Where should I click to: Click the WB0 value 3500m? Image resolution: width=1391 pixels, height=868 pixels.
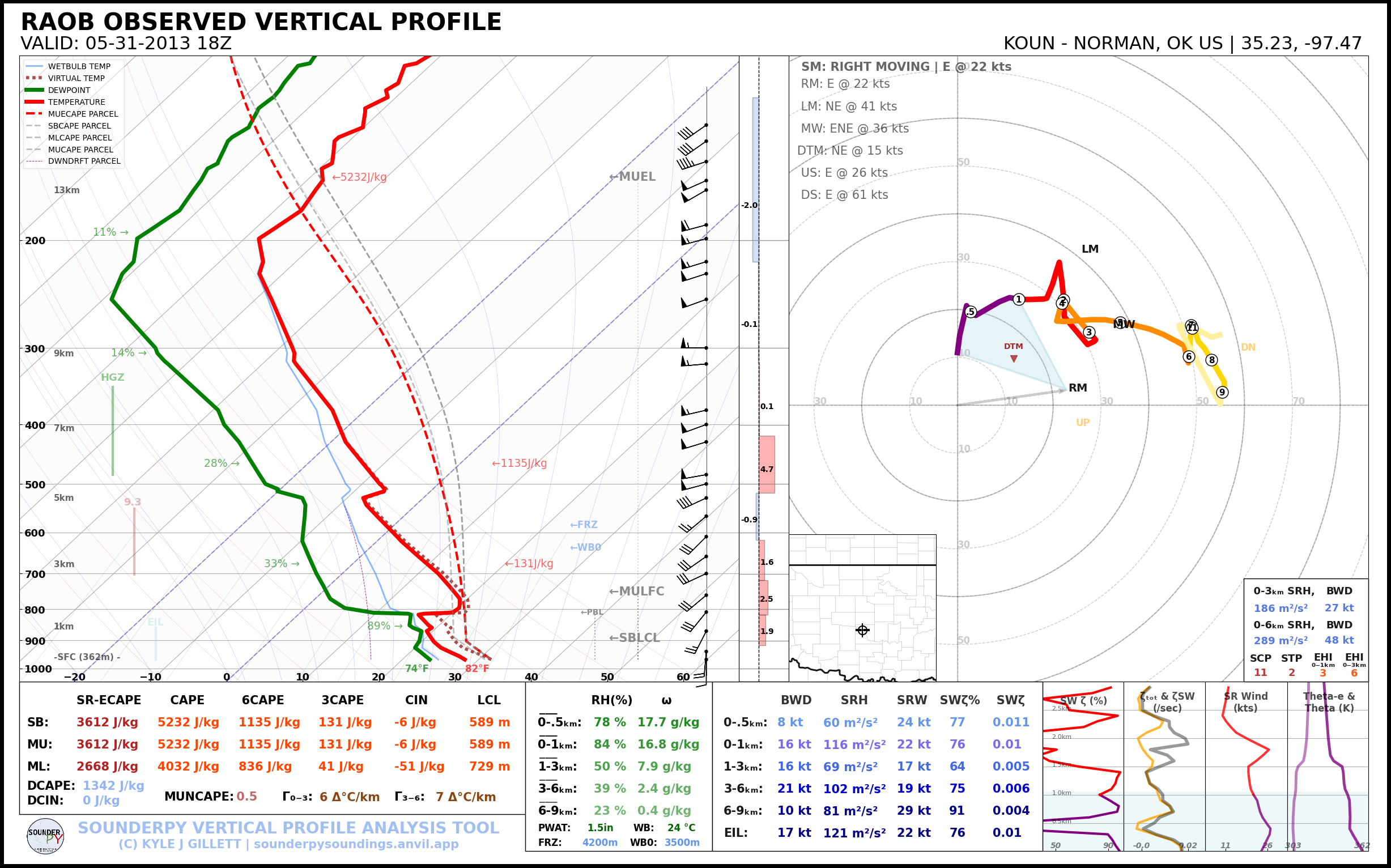(x=682, y=843)
